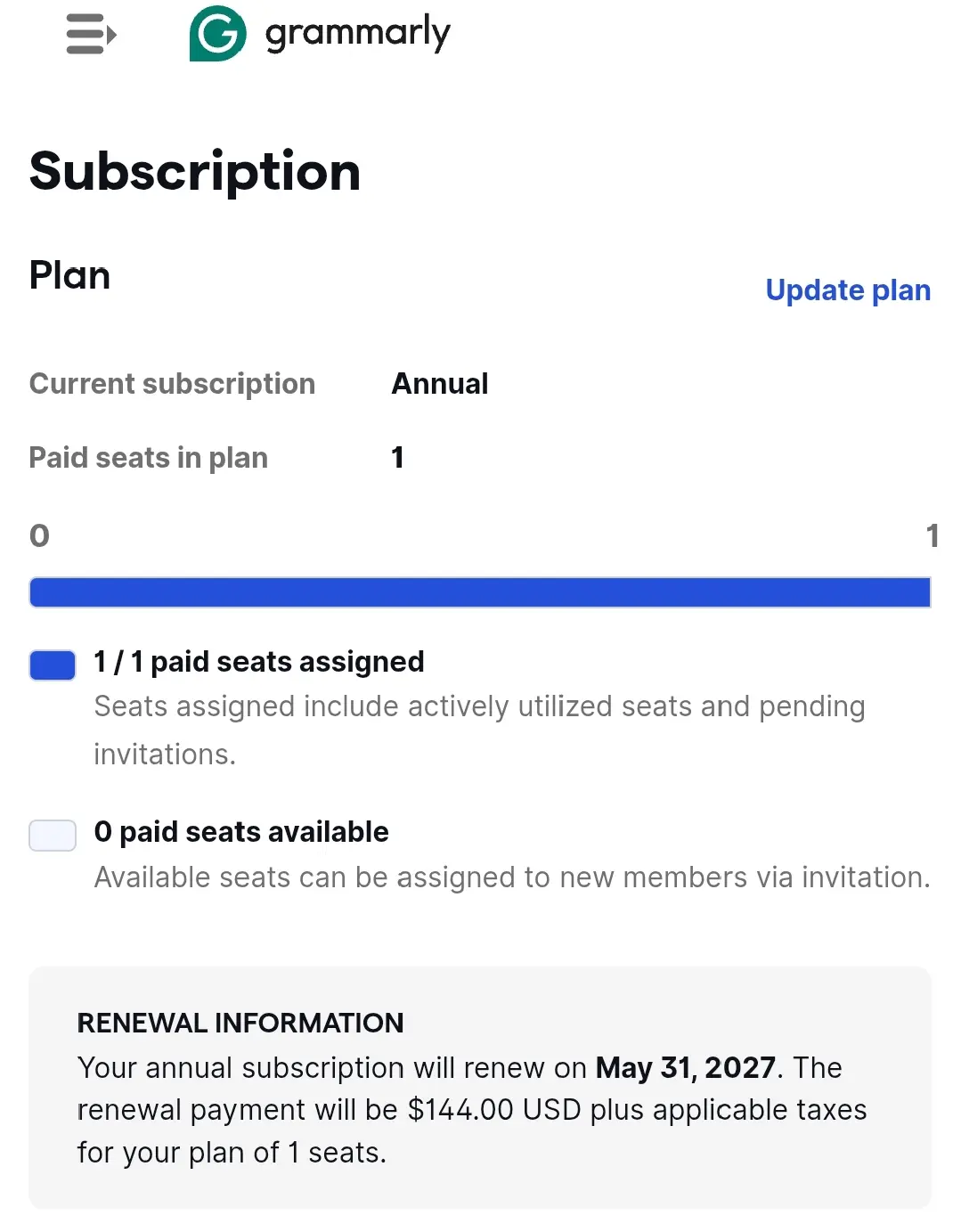Open the sidebar menu hamburger icon
This screenshot has height=1232, width=961.
[92, 35]
